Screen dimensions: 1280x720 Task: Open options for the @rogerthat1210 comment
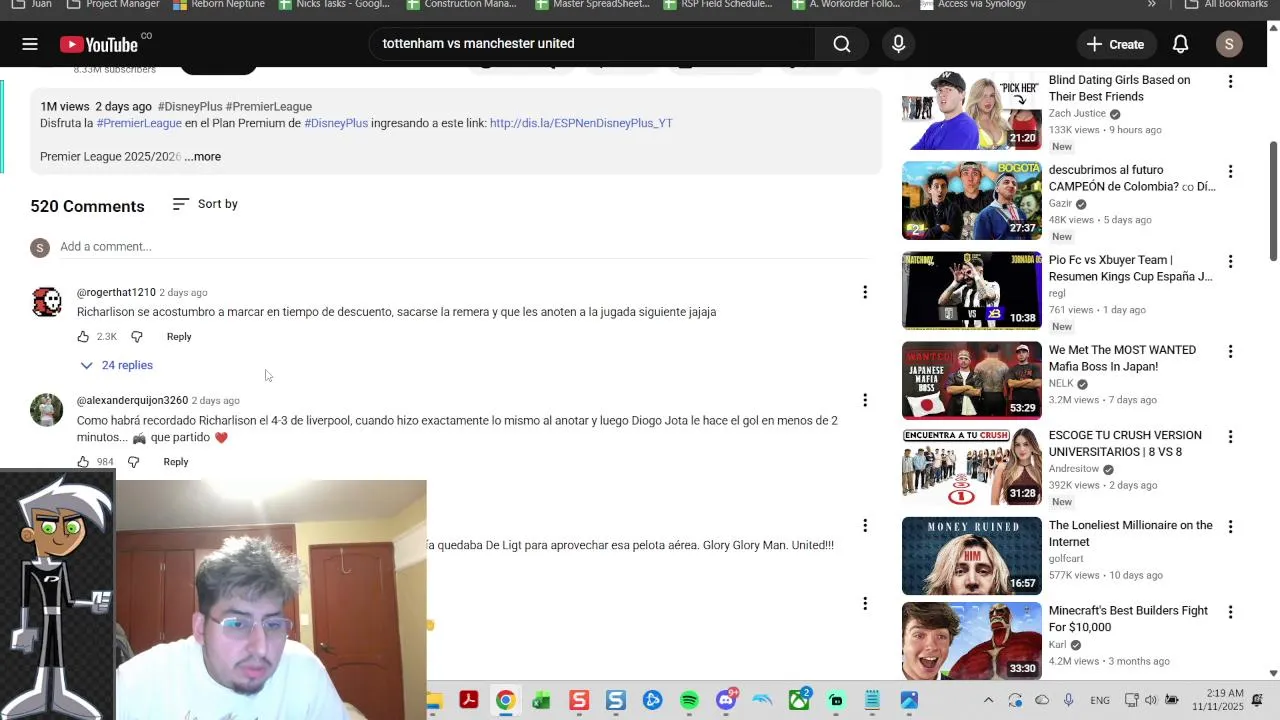click(x=865, y=292)
